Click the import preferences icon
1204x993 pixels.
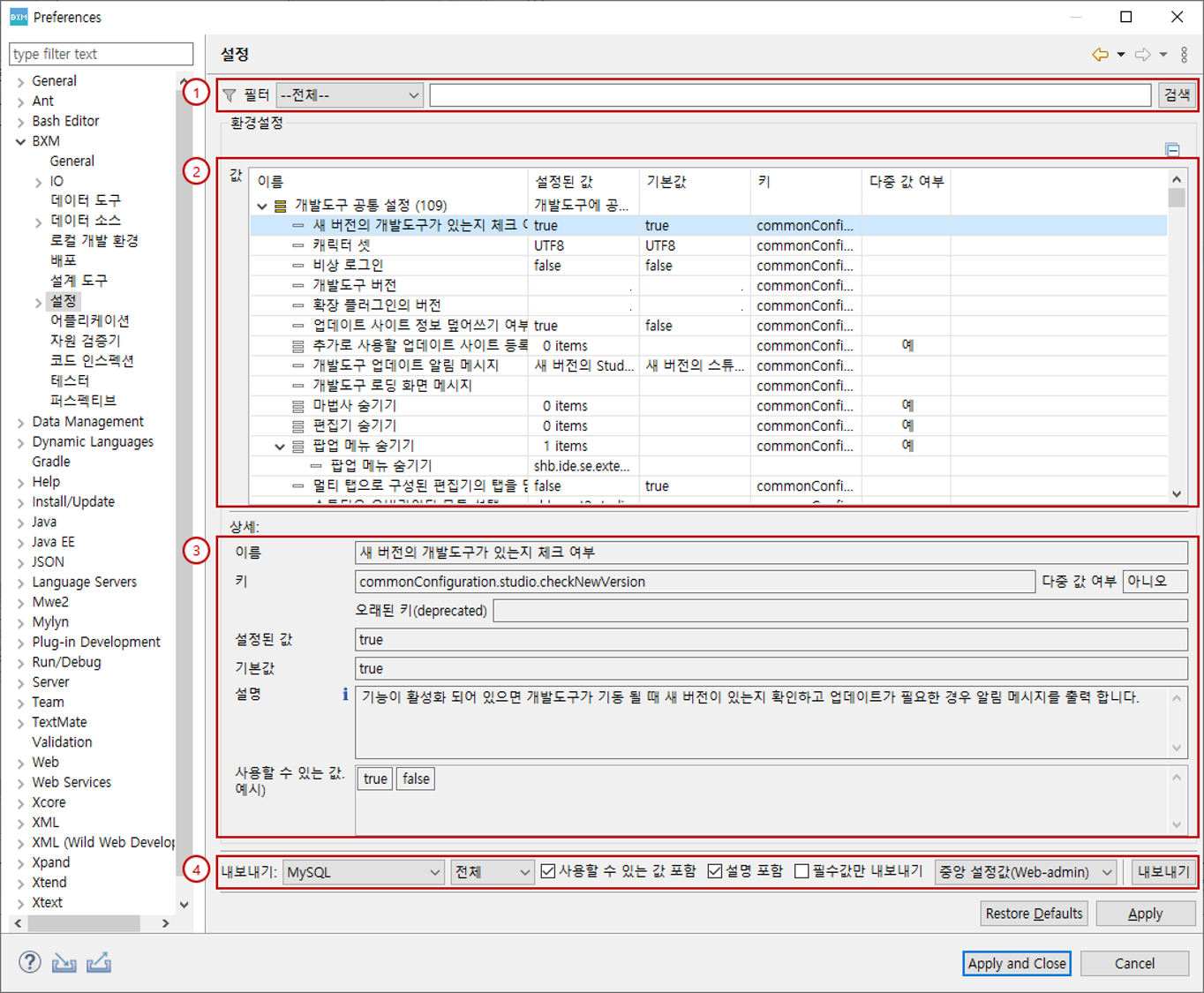[64, 962]
